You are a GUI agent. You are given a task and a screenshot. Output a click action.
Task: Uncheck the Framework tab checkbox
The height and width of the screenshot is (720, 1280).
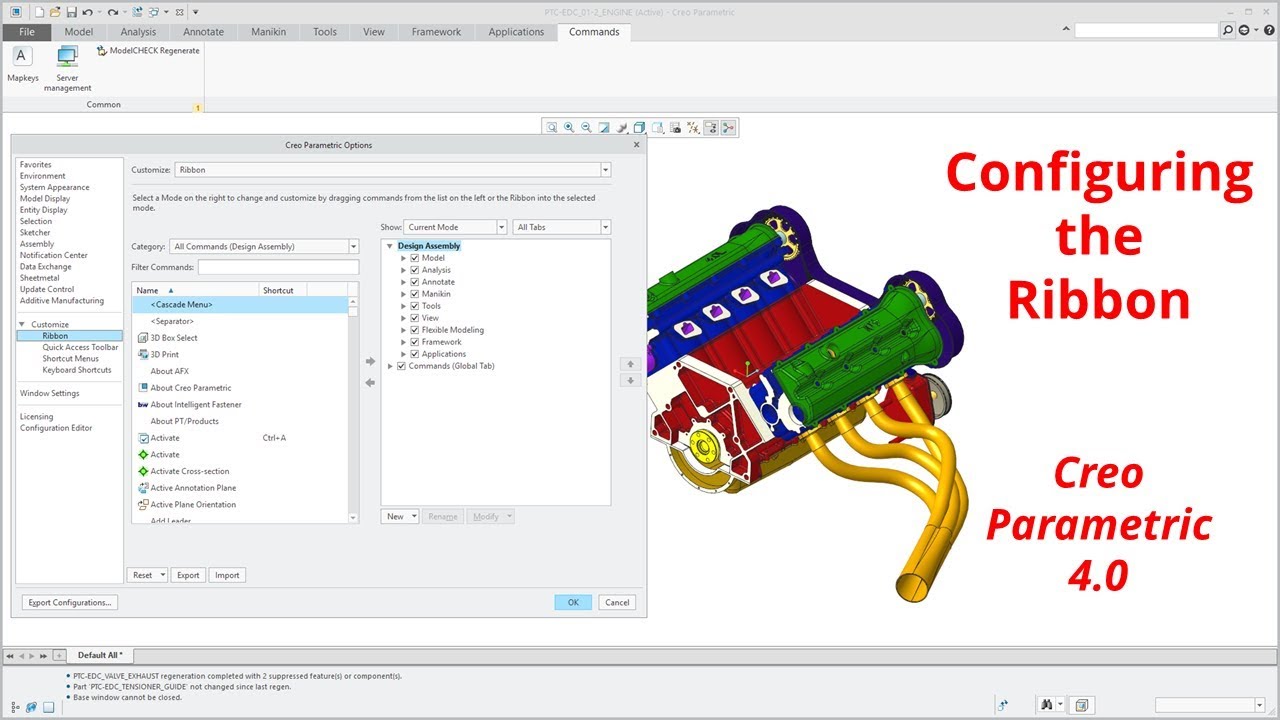[415, 342]
